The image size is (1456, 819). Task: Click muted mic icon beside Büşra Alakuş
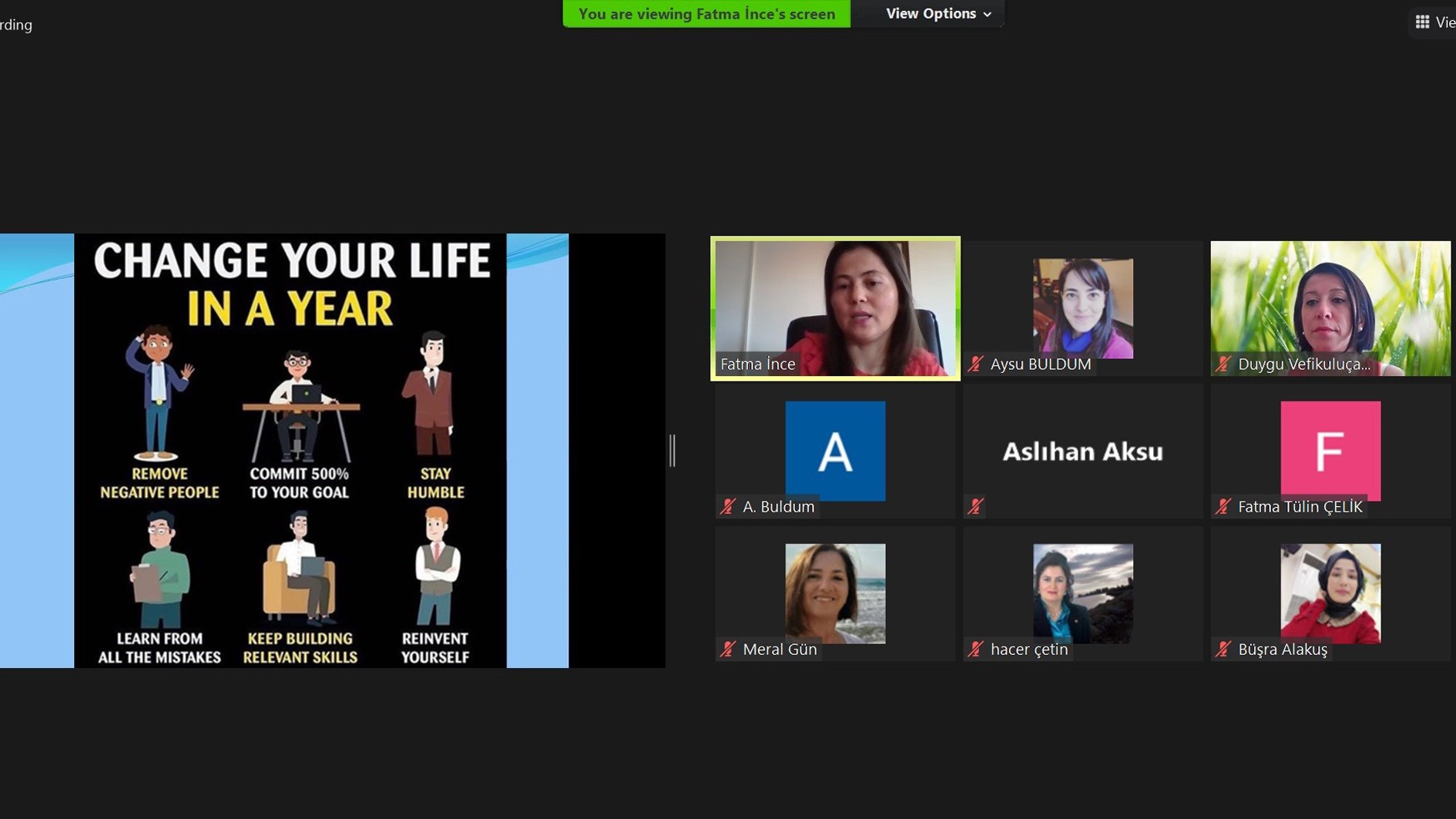coord(1223,649)
